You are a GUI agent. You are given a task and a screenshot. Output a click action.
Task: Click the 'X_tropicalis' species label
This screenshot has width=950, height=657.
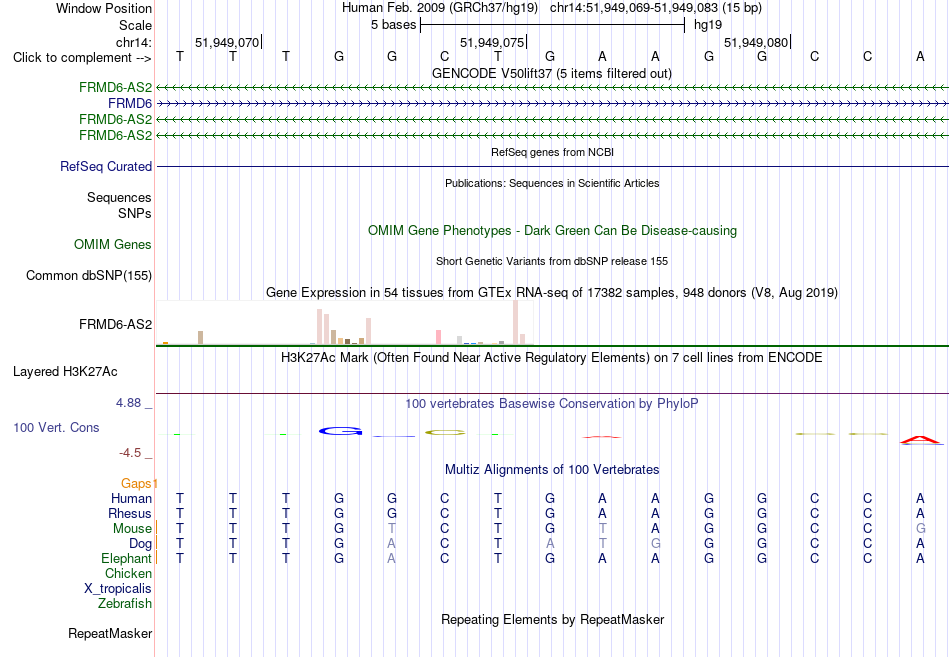[118, 589]
